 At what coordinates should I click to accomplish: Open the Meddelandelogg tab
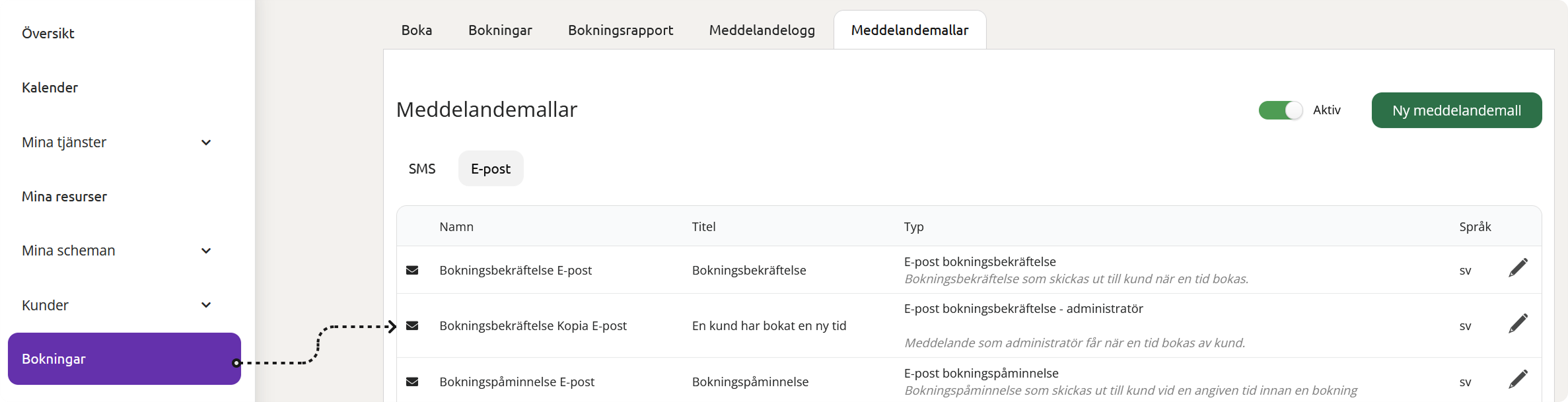tap(762, 30)
